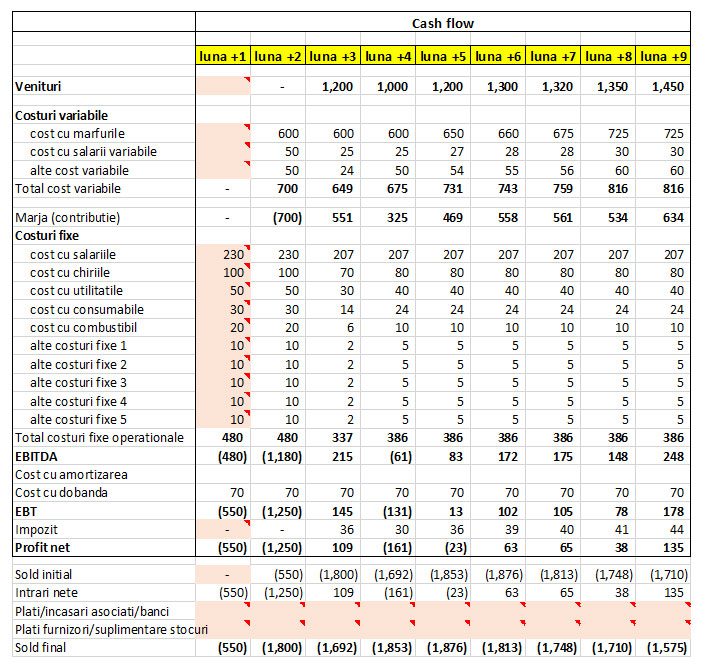705x666 pixels.
Task: Click the Profit net value for luna +6
Action: (498, 548)
